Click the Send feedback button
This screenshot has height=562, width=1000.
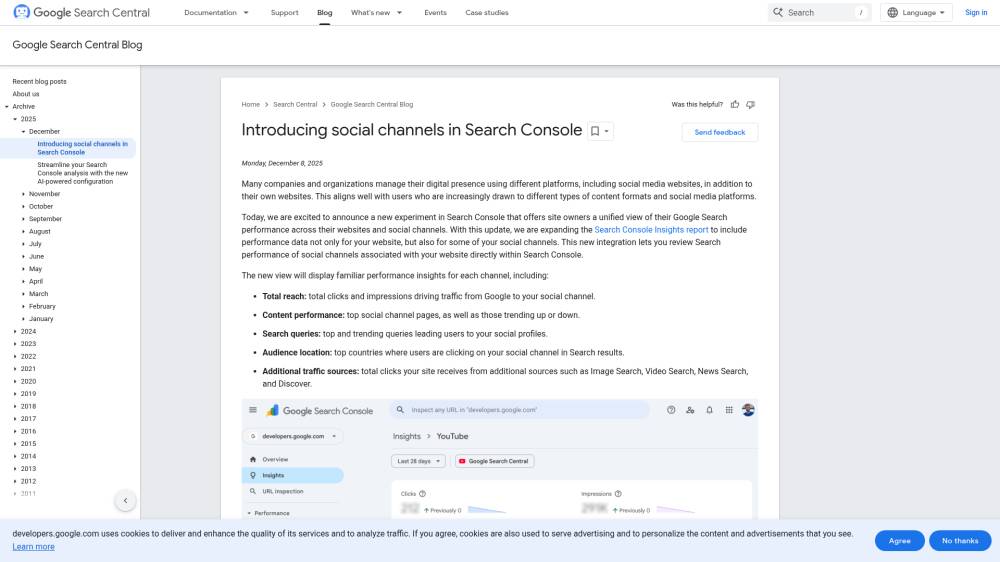719,132
